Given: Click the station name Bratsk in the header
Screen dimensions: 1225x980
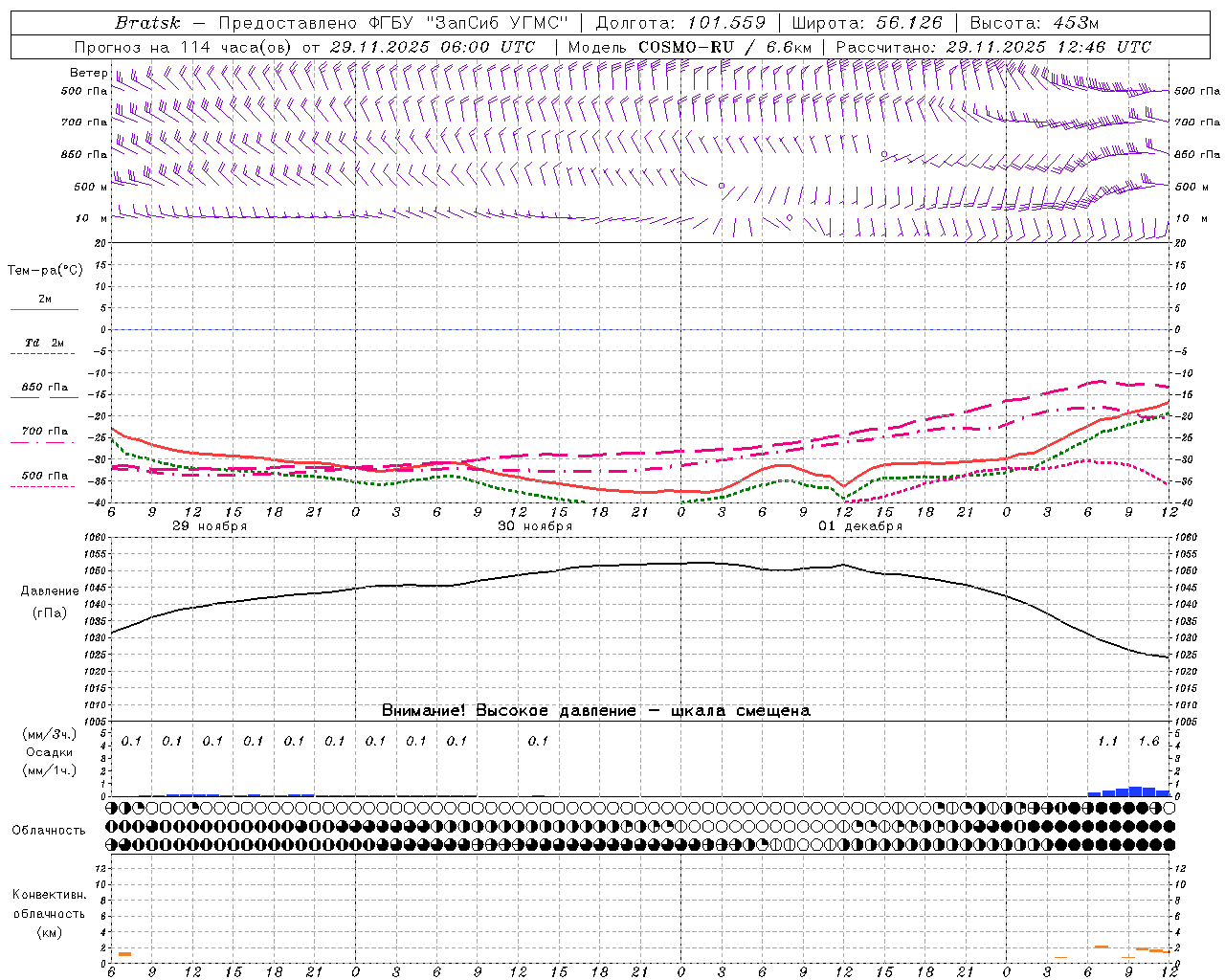Looking at the screenshot, I should [x=147, y=23].
